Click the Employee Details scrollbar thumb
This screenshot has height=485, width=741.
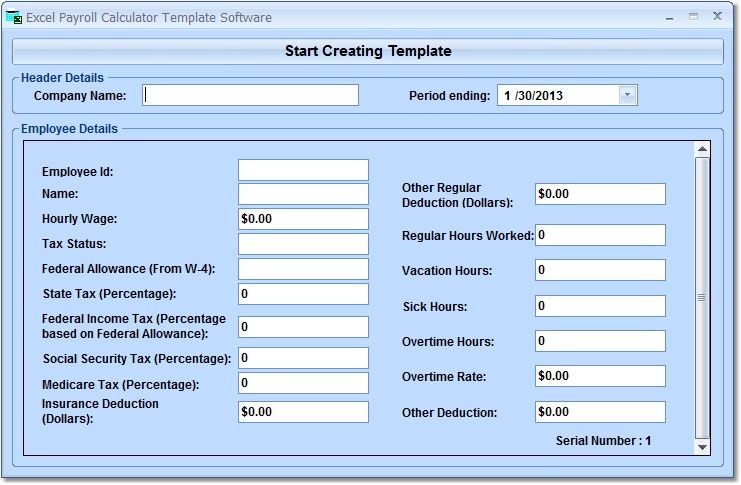tap(702, 298)
